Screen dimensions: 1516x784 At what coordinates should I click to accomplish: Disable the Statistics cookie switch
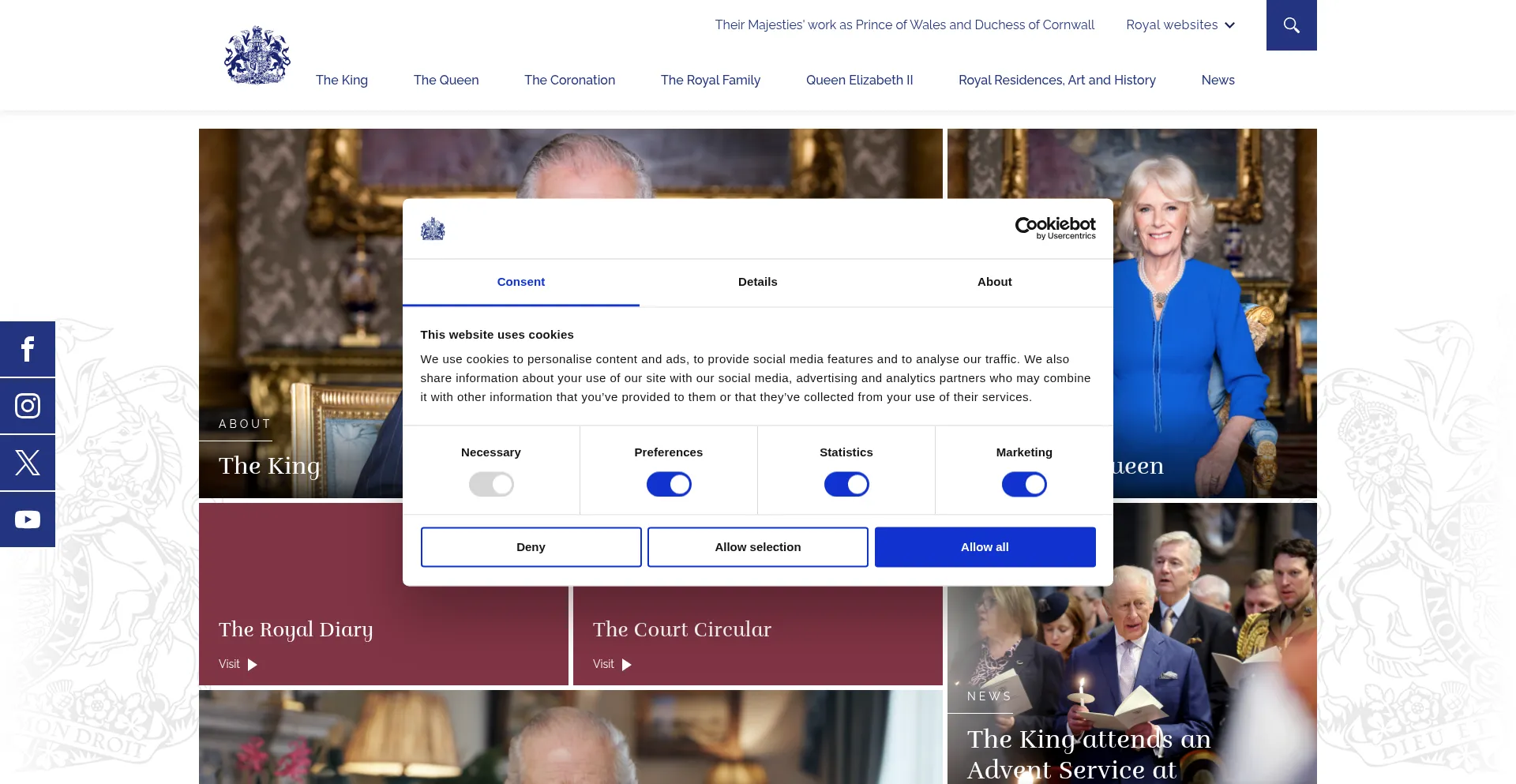[846, 484]
